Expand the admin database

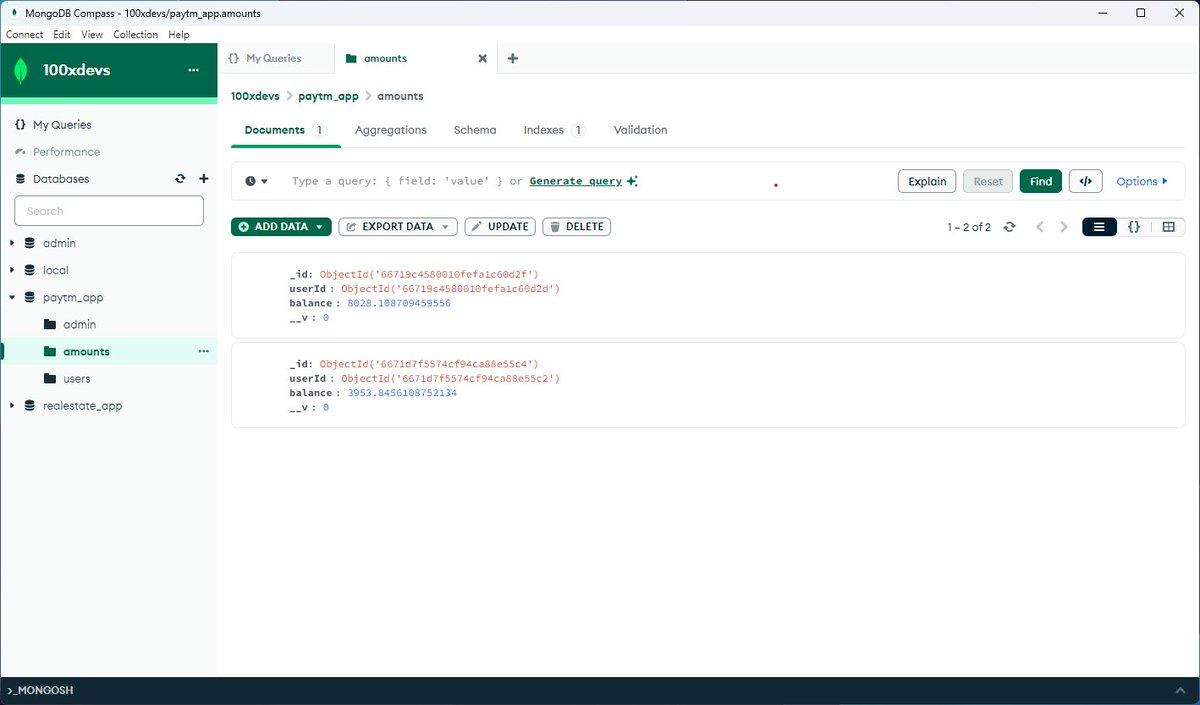12,243
